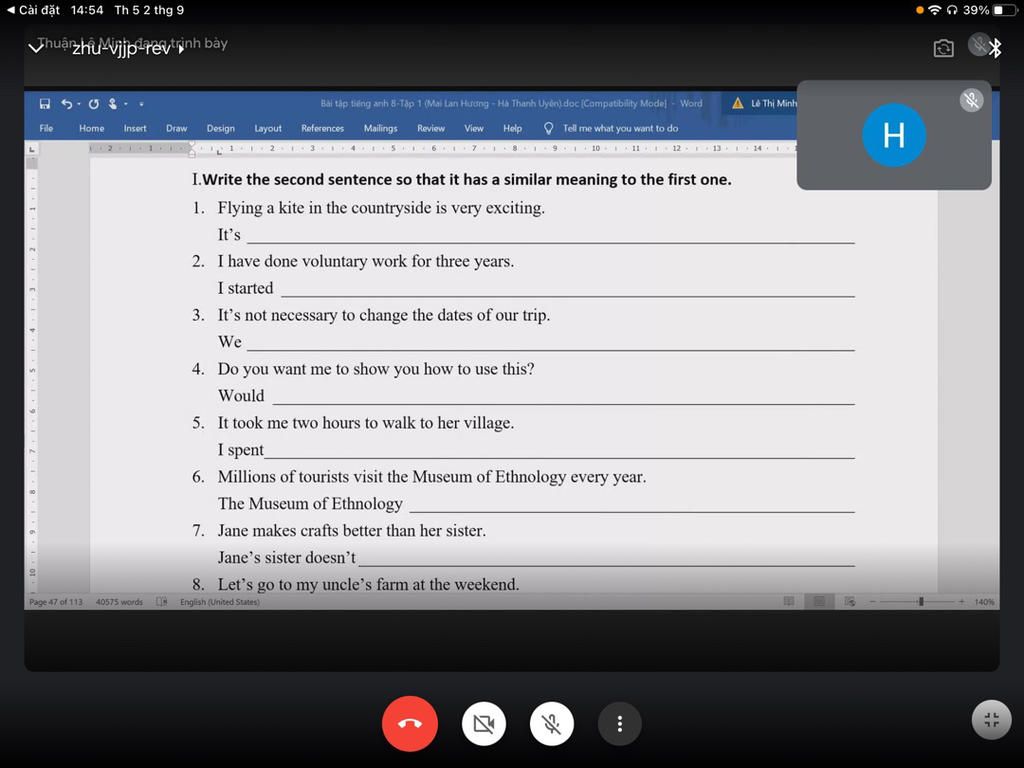Click the proofing check icon in status bar
This screenshot has height=768, width=1024.
pyautogui.click(x=161, y=601)
